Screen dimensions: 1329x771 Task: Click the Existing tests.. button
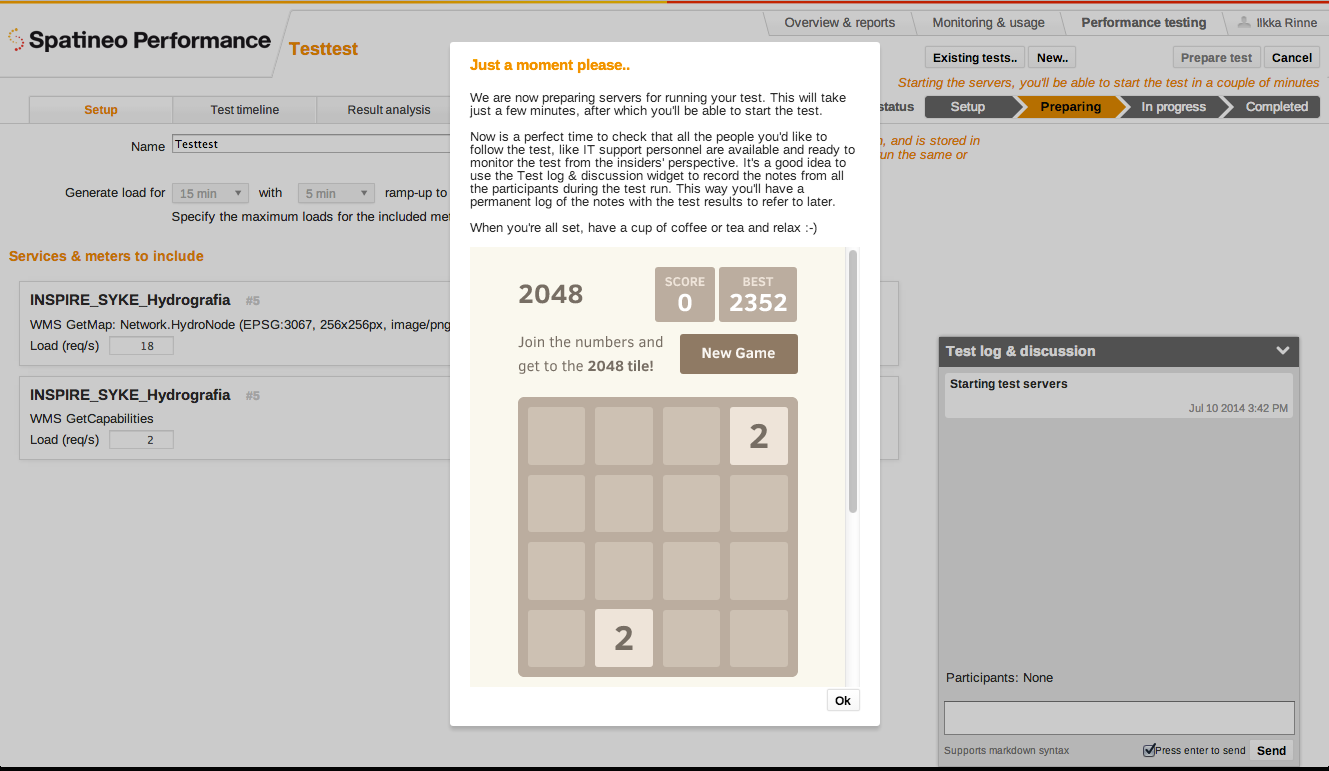[x=975, y=57]
